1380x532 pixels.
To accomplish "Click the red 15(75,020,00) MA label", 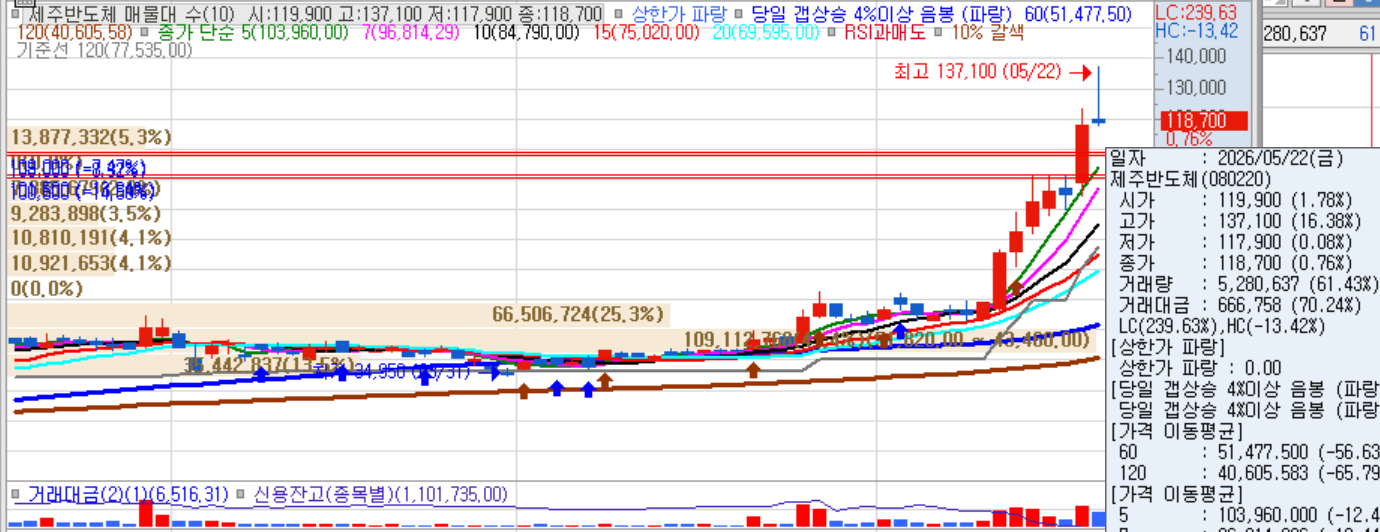I will tap(646, 32).
